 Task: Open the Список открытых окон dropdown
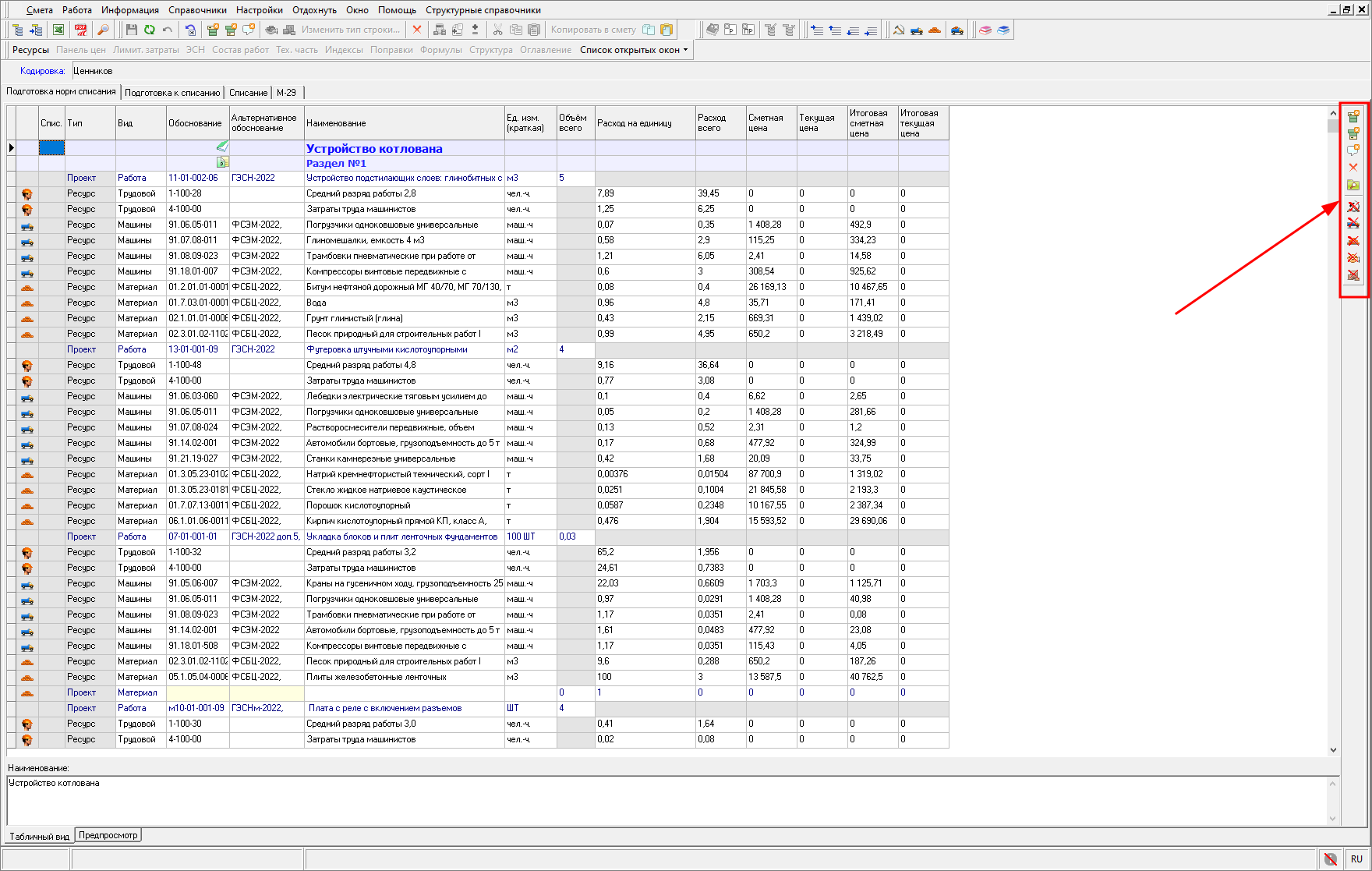(634, 50)
